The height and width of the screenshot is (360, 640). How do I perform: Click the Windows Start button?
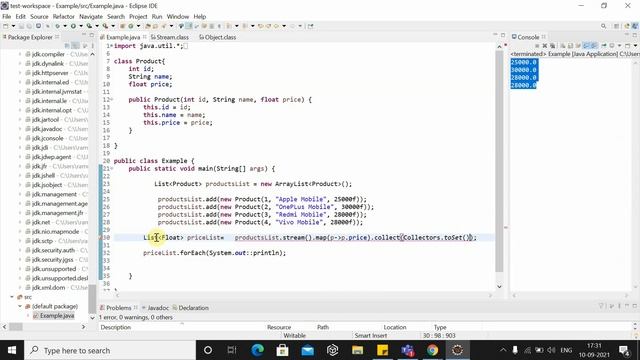tap(12, 350)
